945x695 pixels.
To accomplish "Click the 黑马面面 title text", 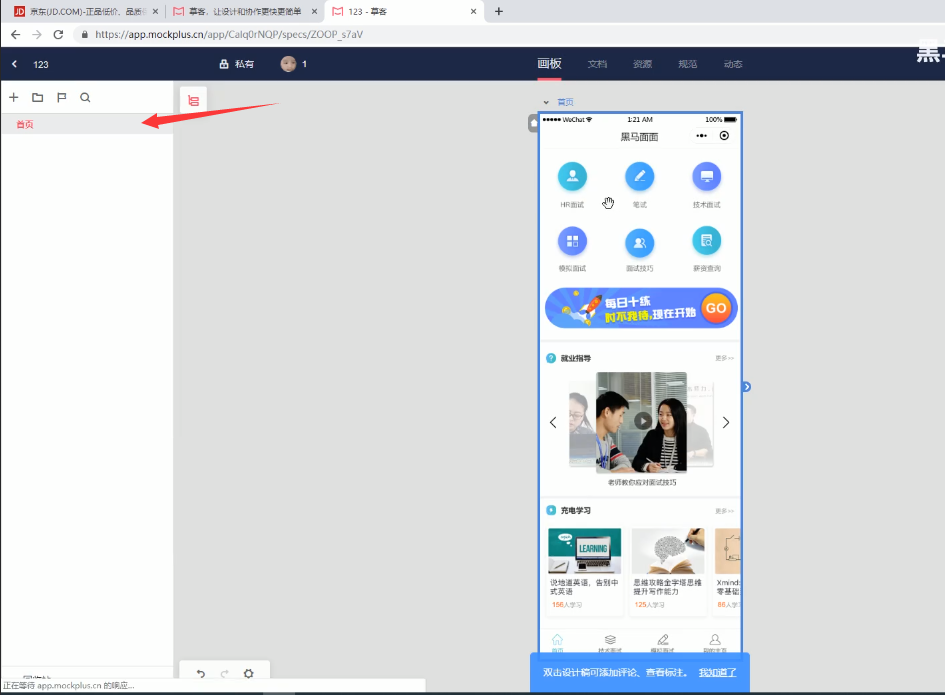I will [x=639, y=137].
